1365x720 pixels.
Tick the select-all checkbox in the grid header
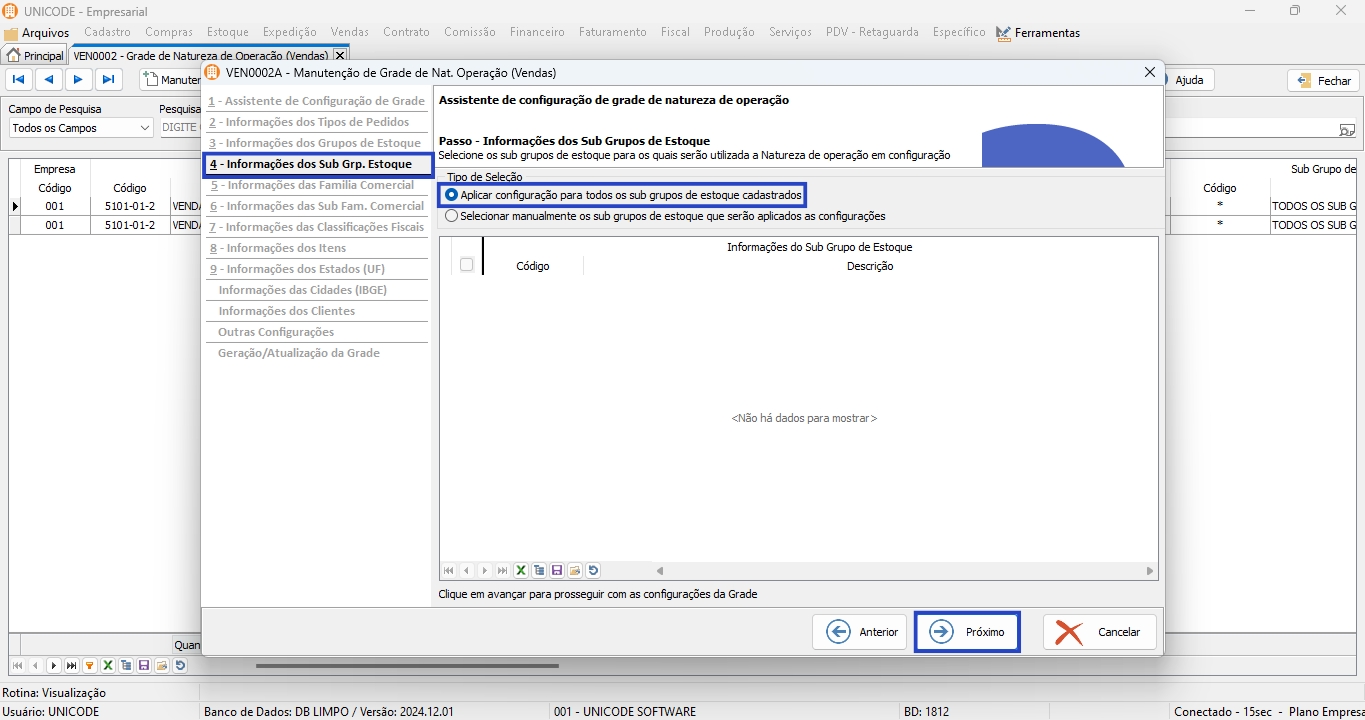(466, 265)
